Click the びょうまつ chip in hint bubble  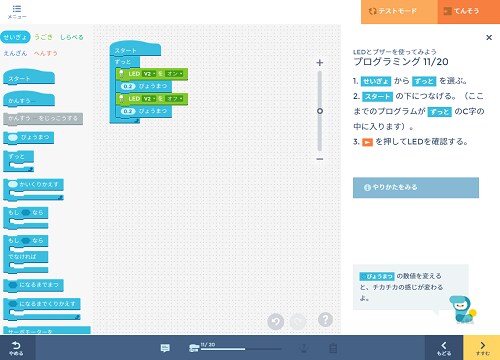[x=377, y=276]
